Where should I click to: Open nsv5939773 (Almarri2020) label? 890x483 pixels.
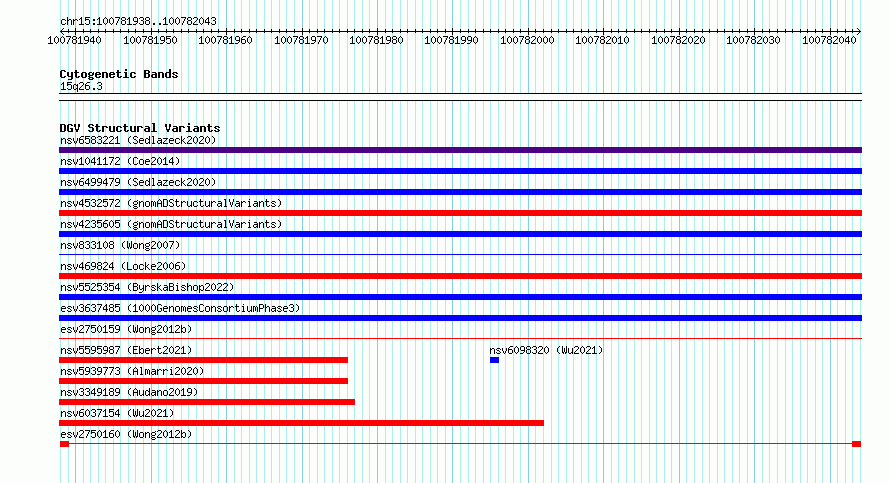coord(132,371)
